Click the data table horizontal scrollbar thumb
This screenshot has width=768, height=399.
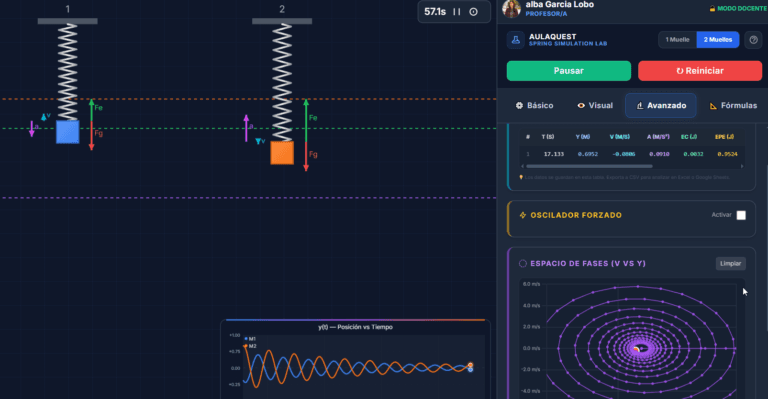589,166
